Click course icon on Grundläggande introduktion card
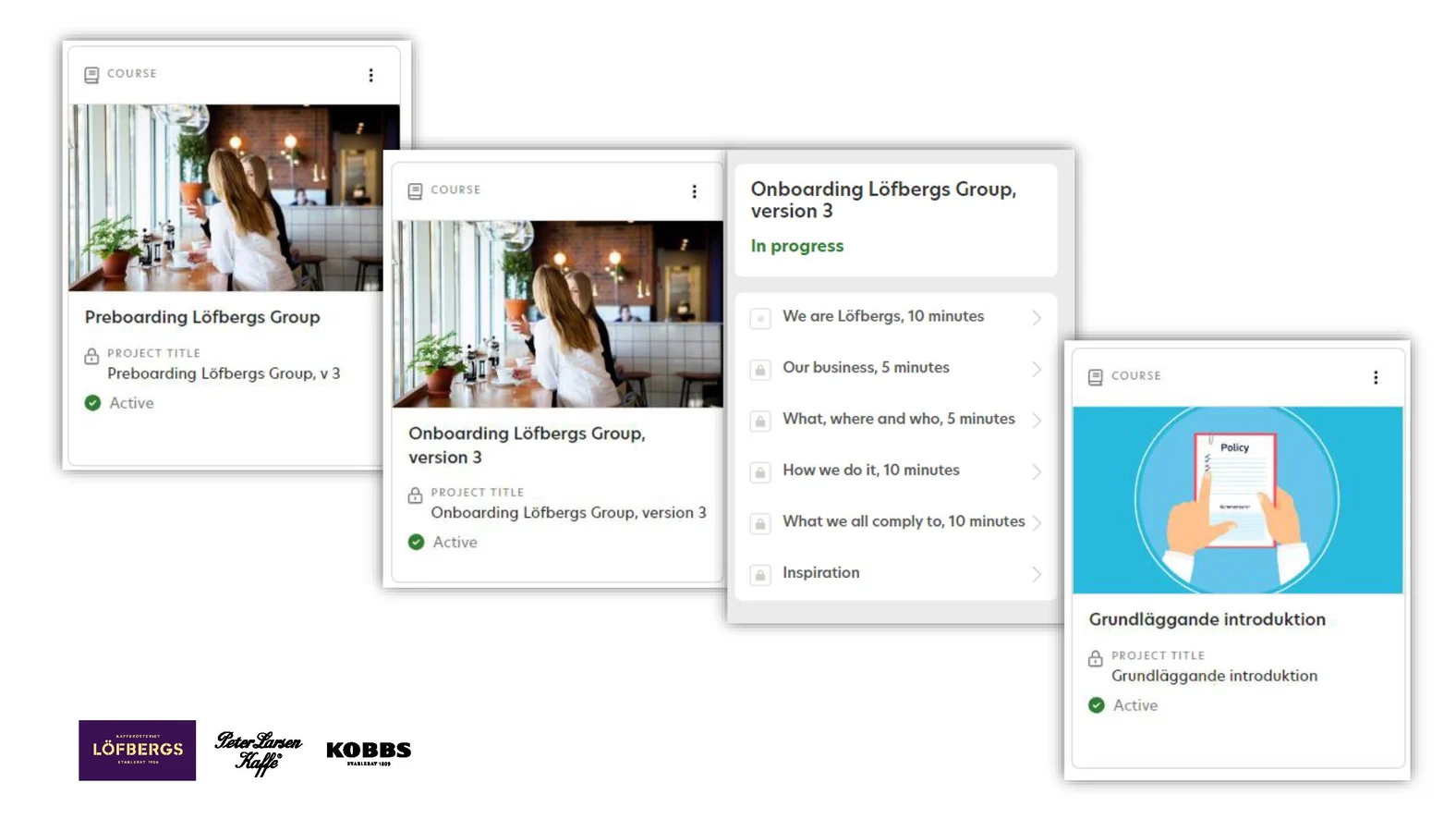This screenshot has height=819, width=1456. (1095, 377)
